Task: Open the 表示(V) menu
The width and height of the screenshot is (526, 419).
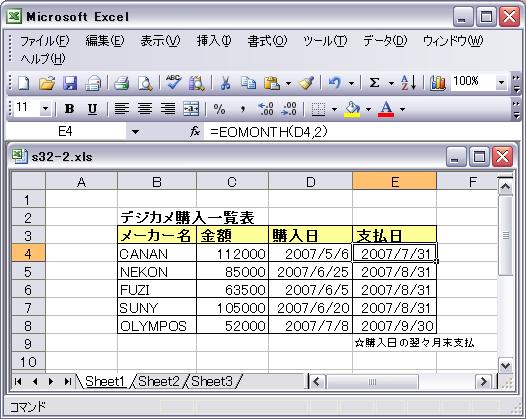Action: coord(160,41)
